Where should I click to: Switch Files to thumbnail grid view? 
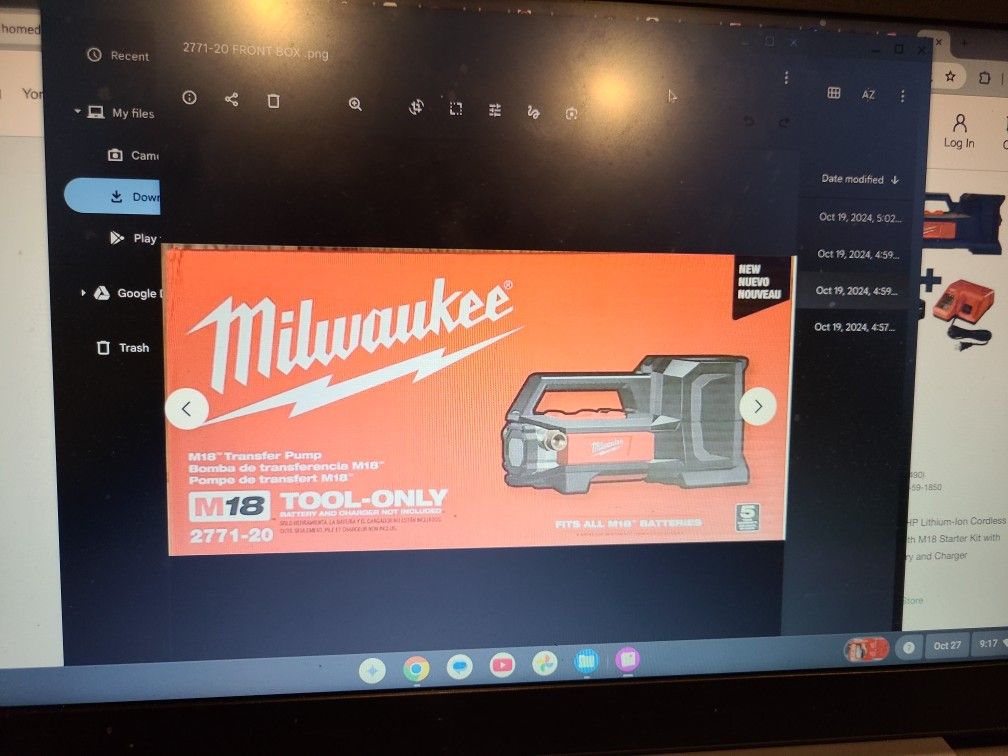[x=833, y=93]
